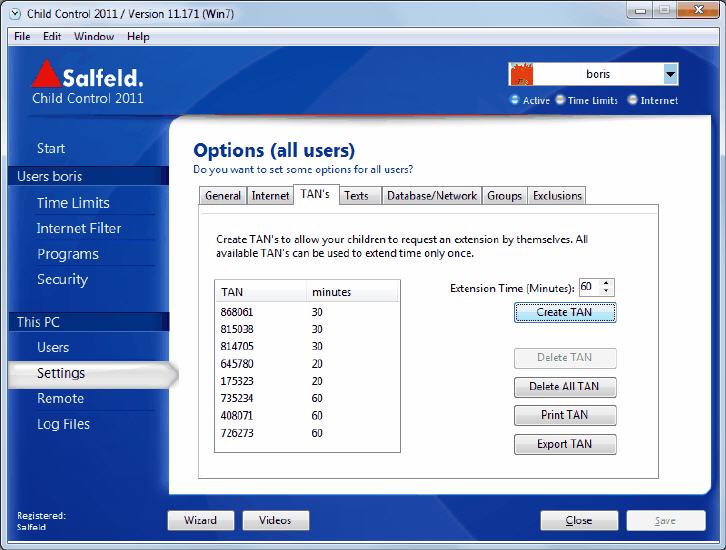Open Programs in the sidebar
This screenshot has width=726, height=550.
coord(68,254)
